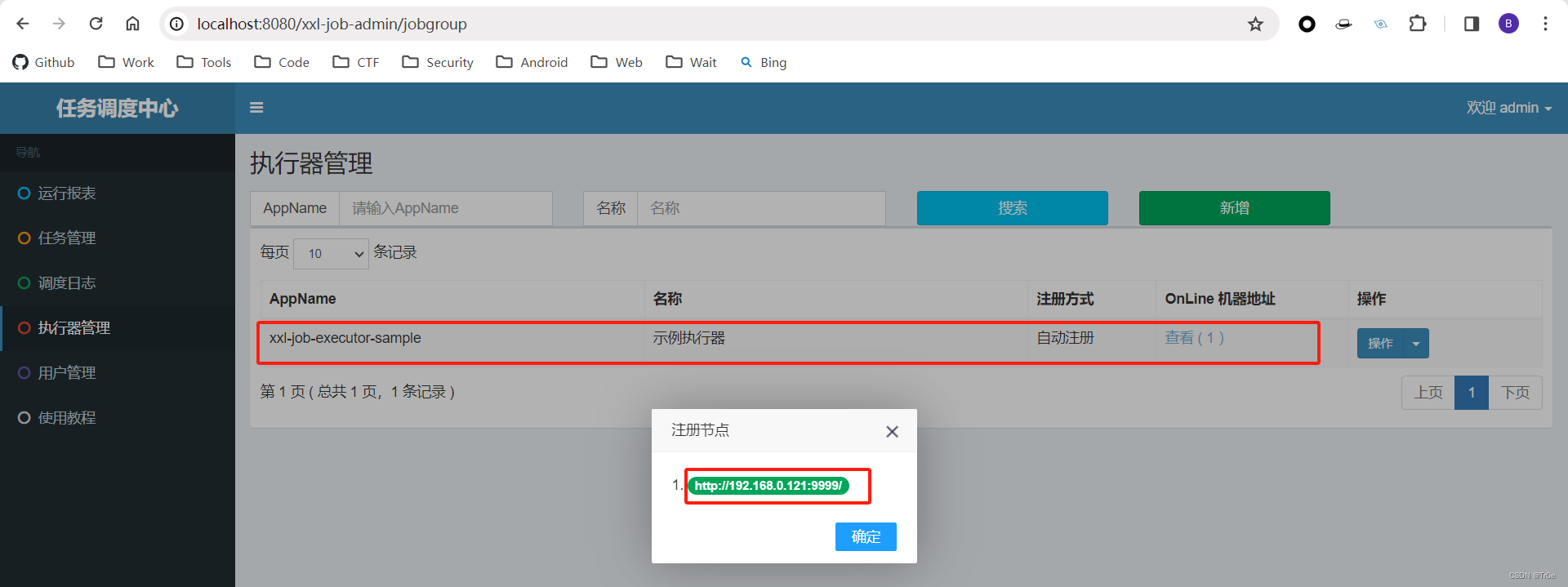Open the Code bookmarks folder
The height and width of the screenshot is (587, 1568).
[x=282, y=62]
